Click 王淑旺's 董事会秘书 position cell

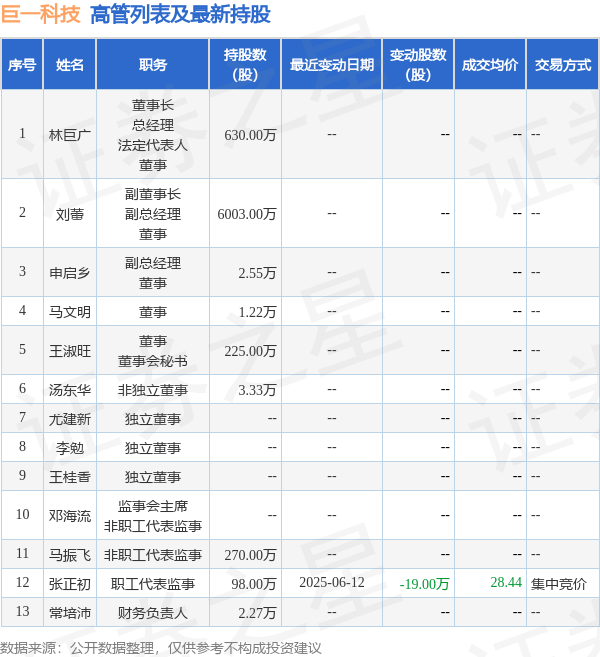pos(153,351)
